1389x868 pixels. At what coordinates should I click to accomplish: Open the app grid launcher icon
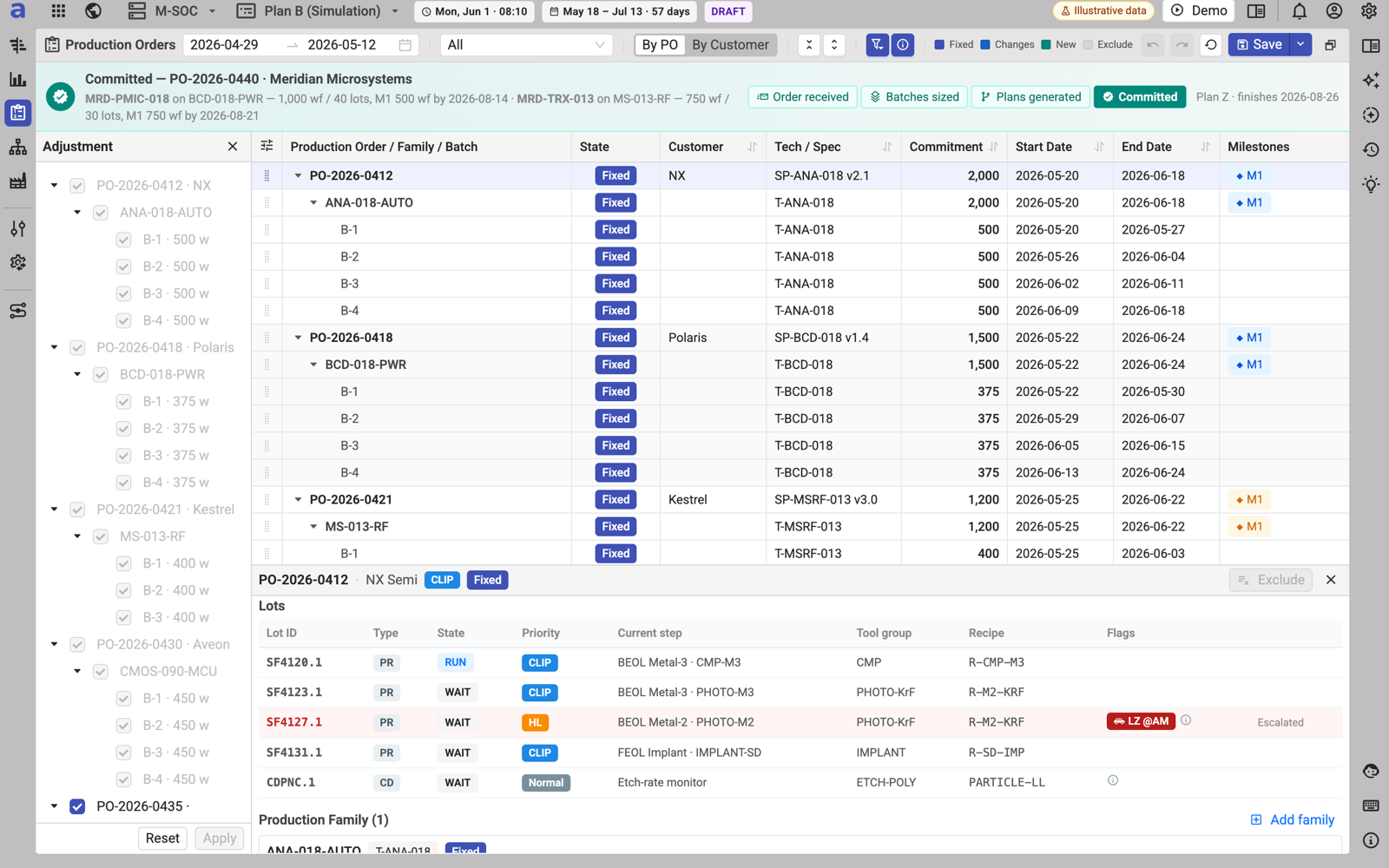pyautogui.click(x=58, y=11)
